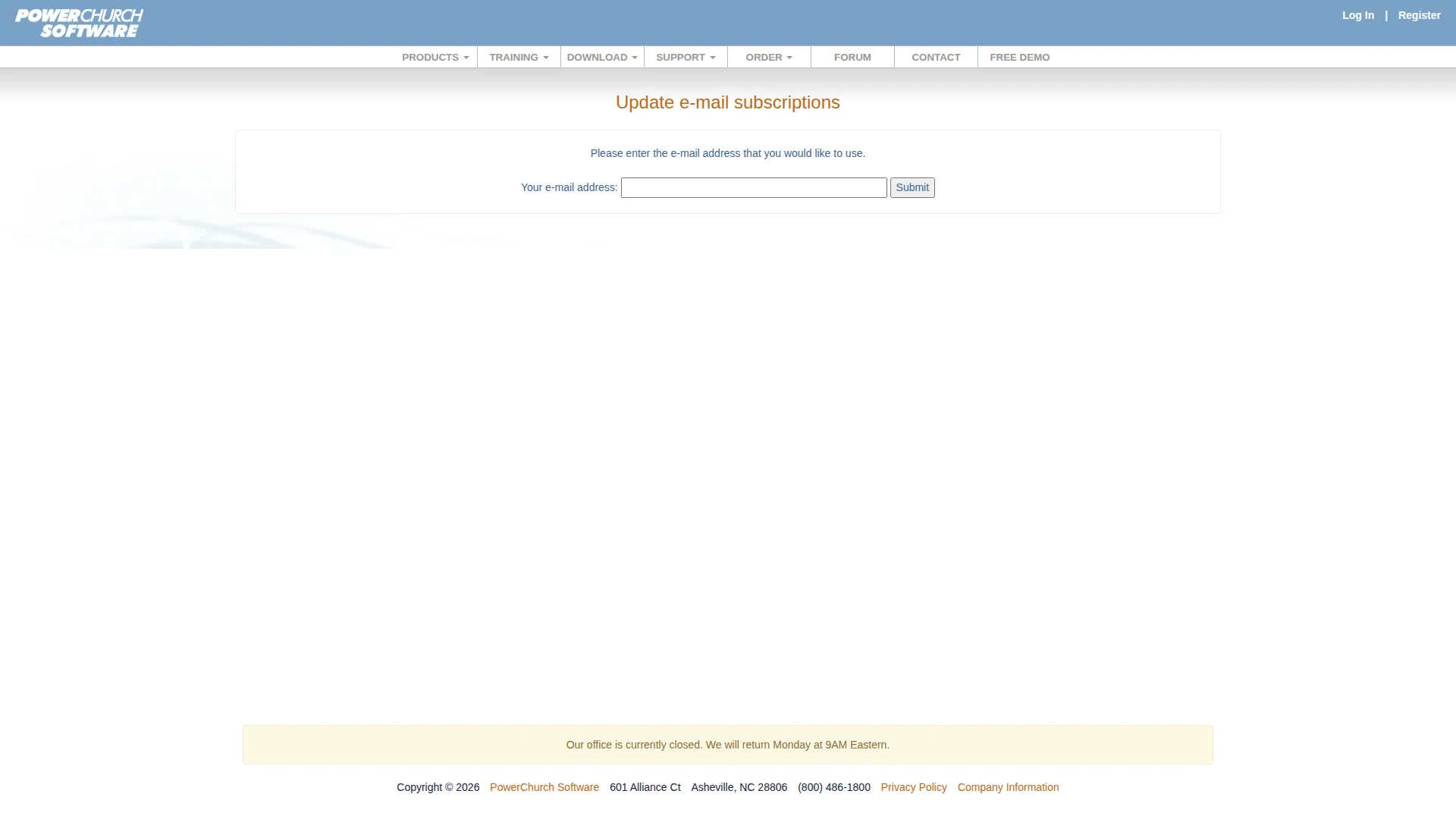Viewport: 1456px width, 819px height.
Task: Click the PRODUCTS dropdown chevron arrow
Action: 465,57
